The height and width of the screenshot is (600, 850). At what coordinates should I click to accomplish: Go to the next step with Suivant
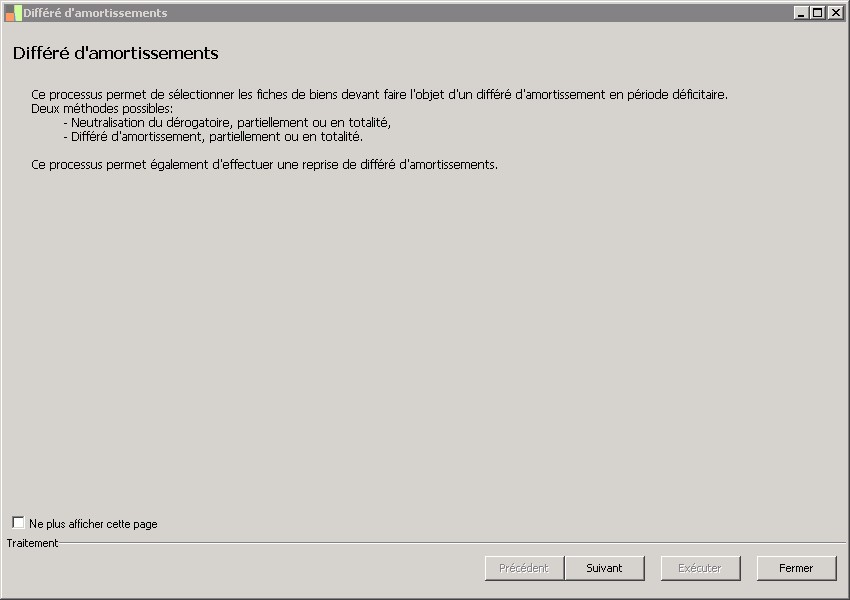pyautogui.click(x=604, y=568)
